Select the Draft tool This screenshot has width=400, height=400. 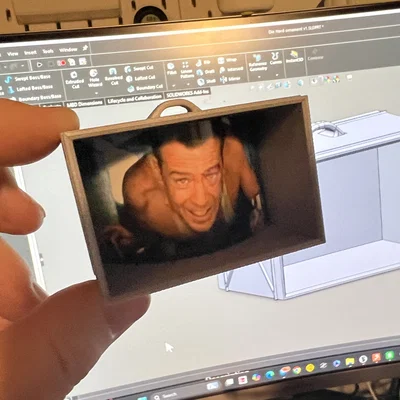(206, 72)
